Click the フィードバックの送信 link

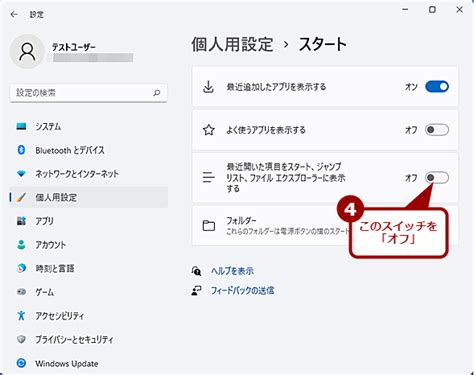242,291
